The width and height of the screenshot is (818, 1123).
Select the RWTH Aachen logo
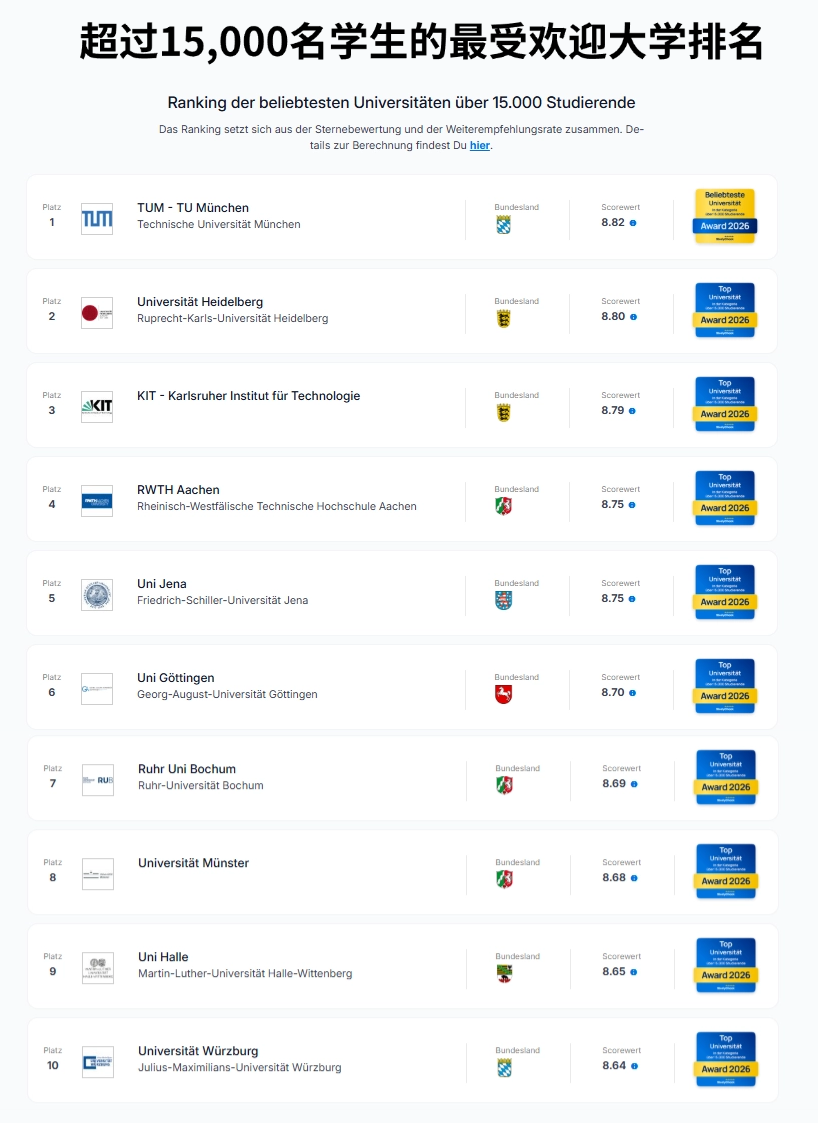(x=97, y=501)
